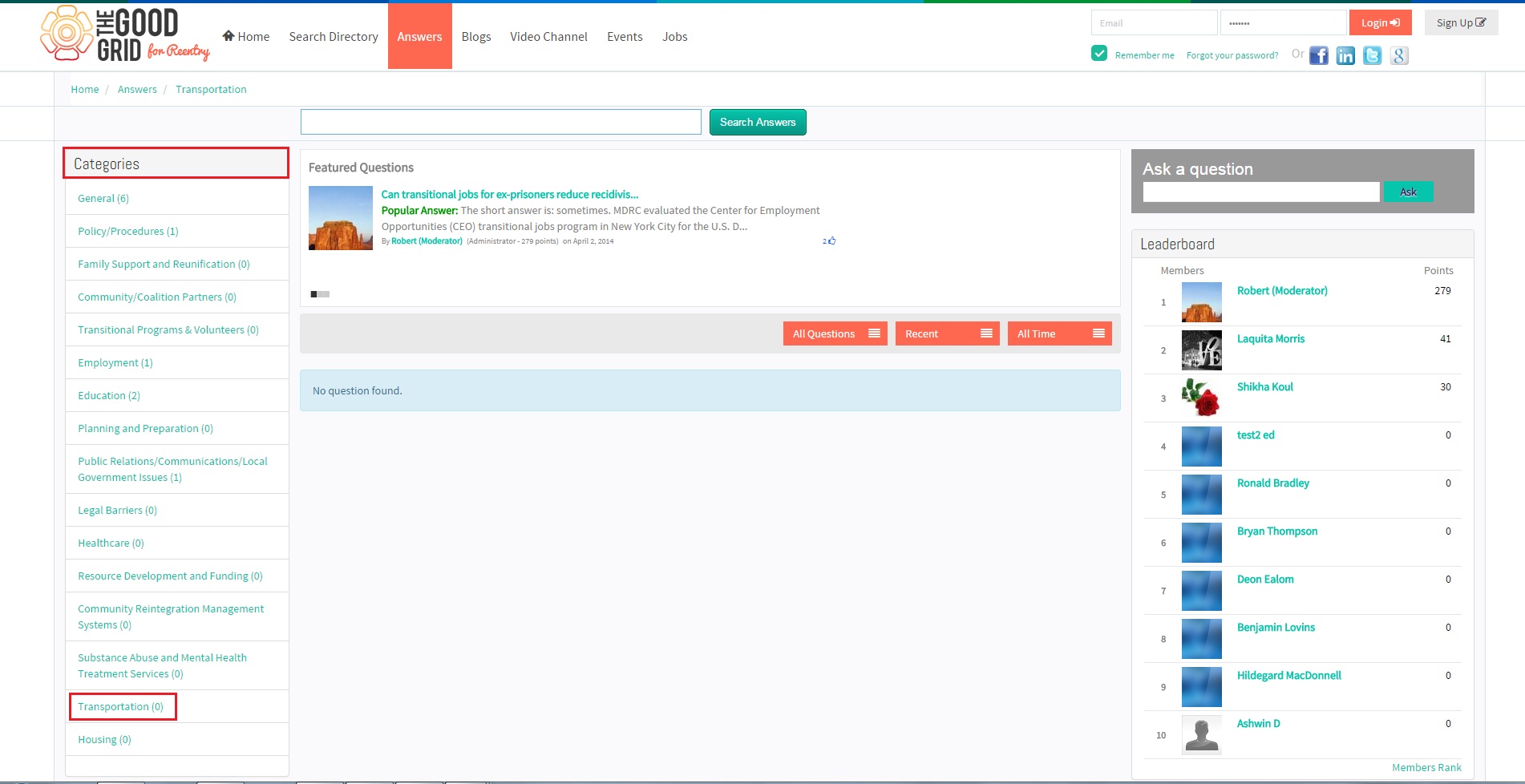1525x784 pixels.
Task: Open the Events navigation item
Action: (x=625, y=36)
